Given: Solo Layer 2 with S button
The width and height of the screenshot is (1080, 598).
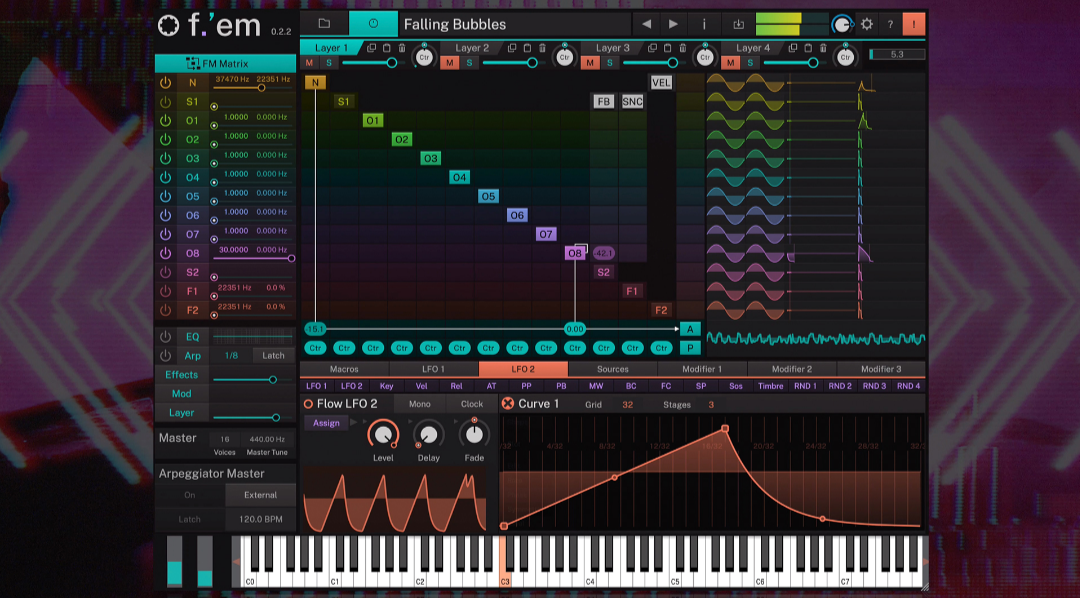Looking at the screenshot, I should pyautogui.click(x=470, y=63).
